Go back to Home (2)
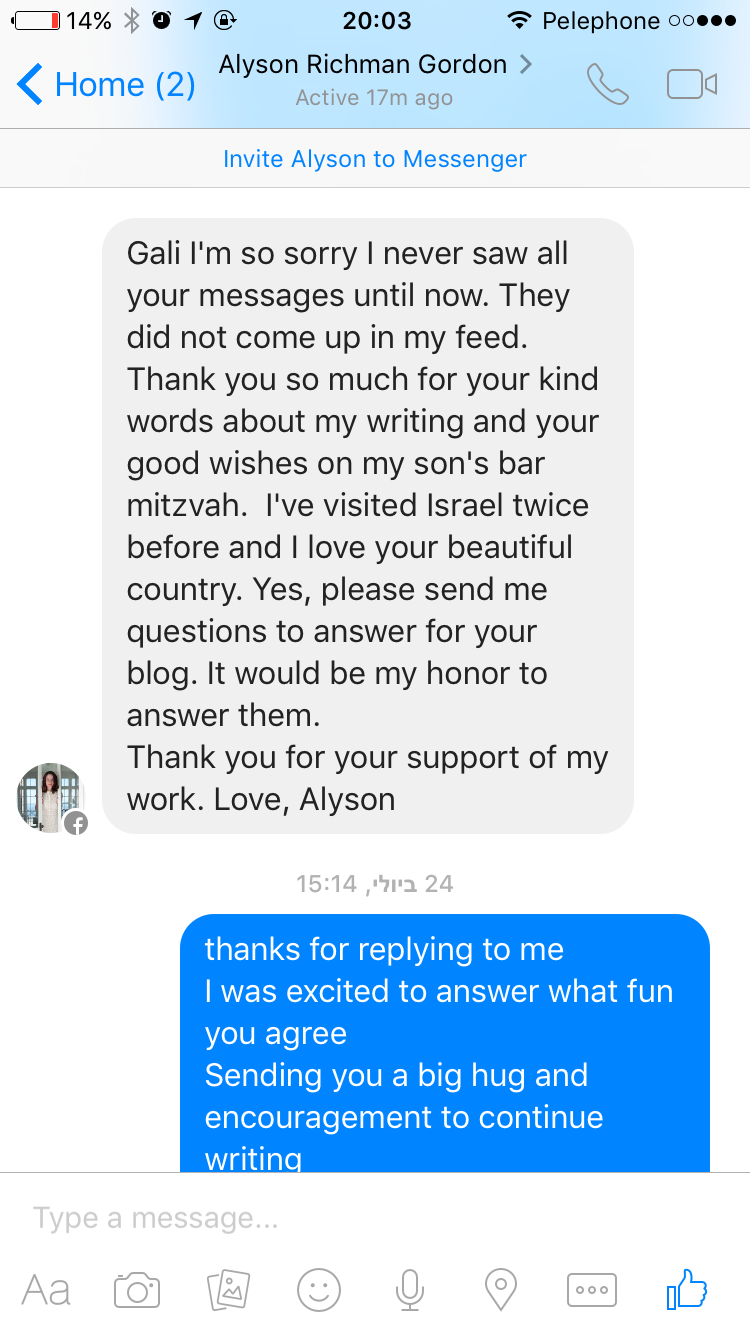This screenshot has height=1334, width=750. point(106,85)
